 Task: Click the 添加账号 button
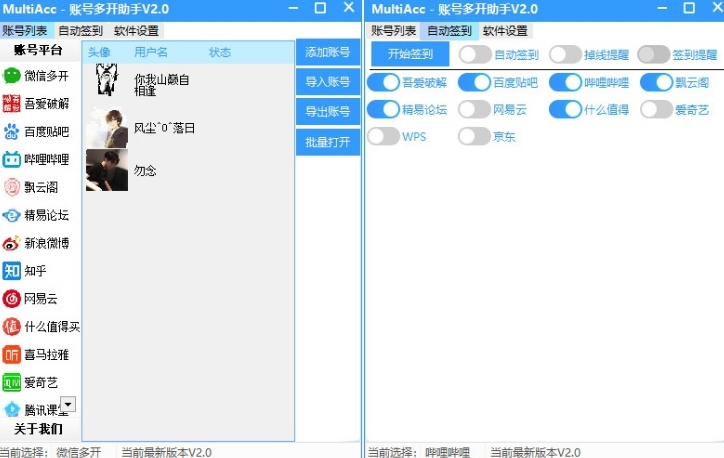pyautogui.click(x=327, y=53)
